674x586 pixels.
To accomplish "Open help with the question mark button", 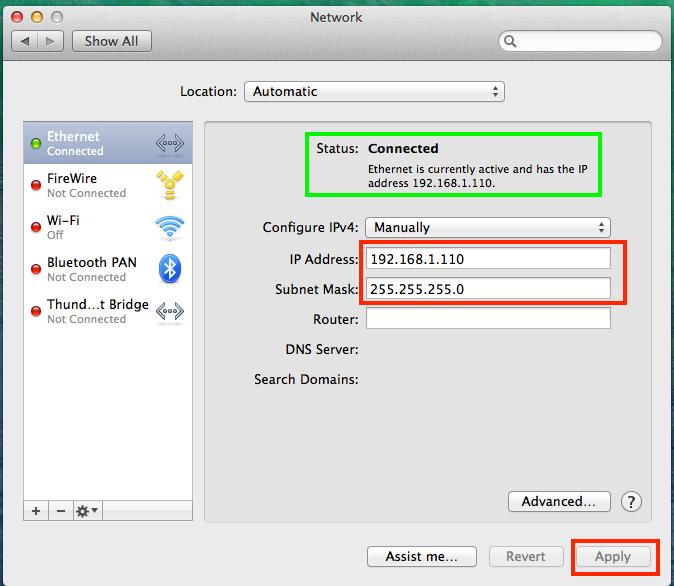I will 631,501.
